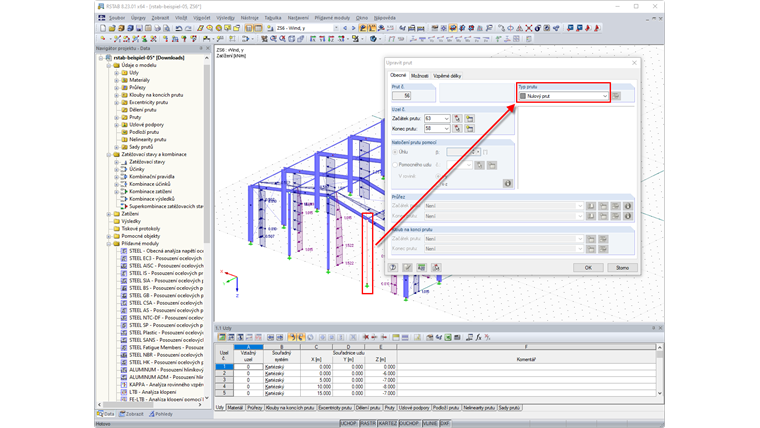The width and height of the screenshot is (760, 428).
Task: Click column A header in Uzly table
Action: coord(248,347)
